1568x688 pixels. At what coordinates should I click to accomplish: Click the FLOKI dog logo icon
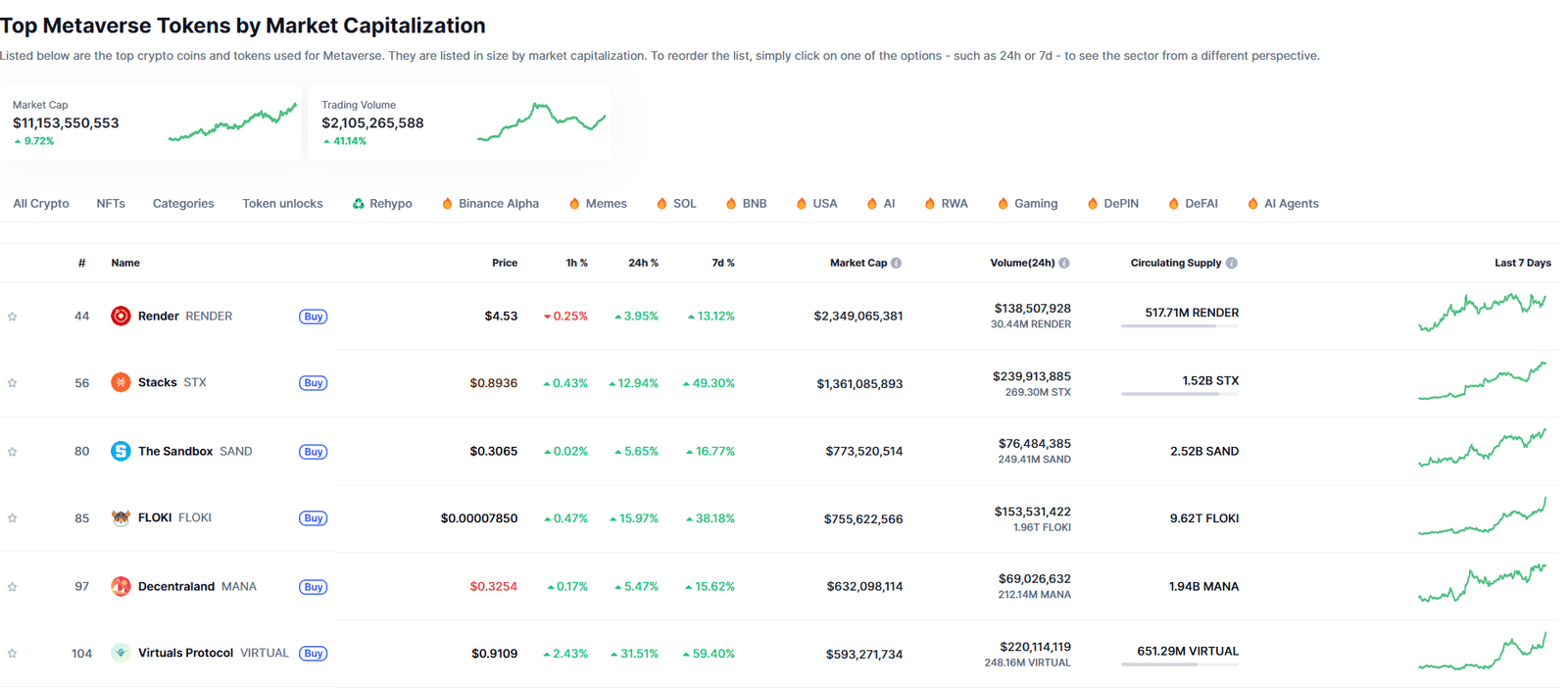121,517
